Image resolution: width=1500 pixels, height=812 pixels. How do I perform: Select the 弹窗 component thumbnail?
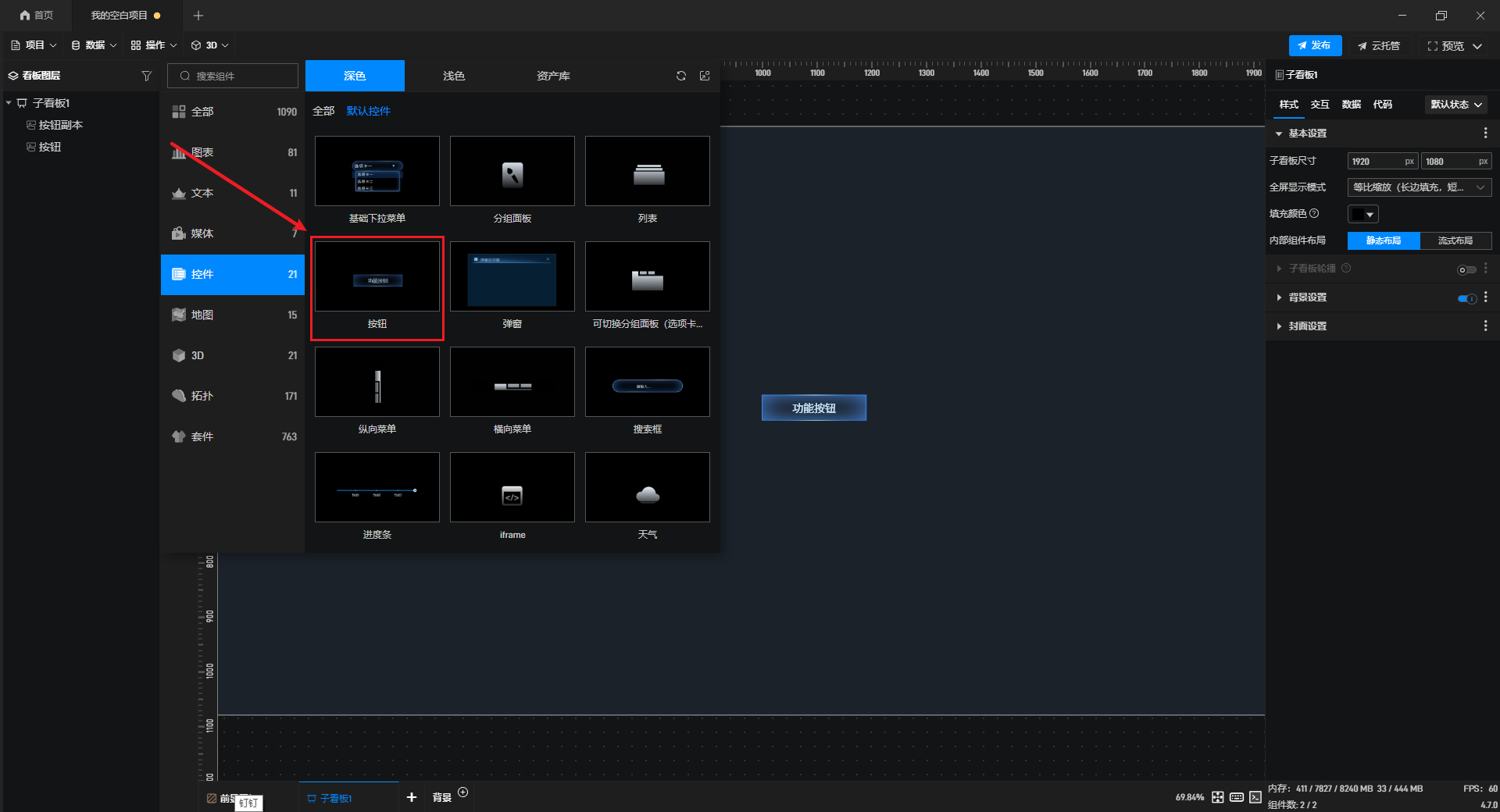512,277
